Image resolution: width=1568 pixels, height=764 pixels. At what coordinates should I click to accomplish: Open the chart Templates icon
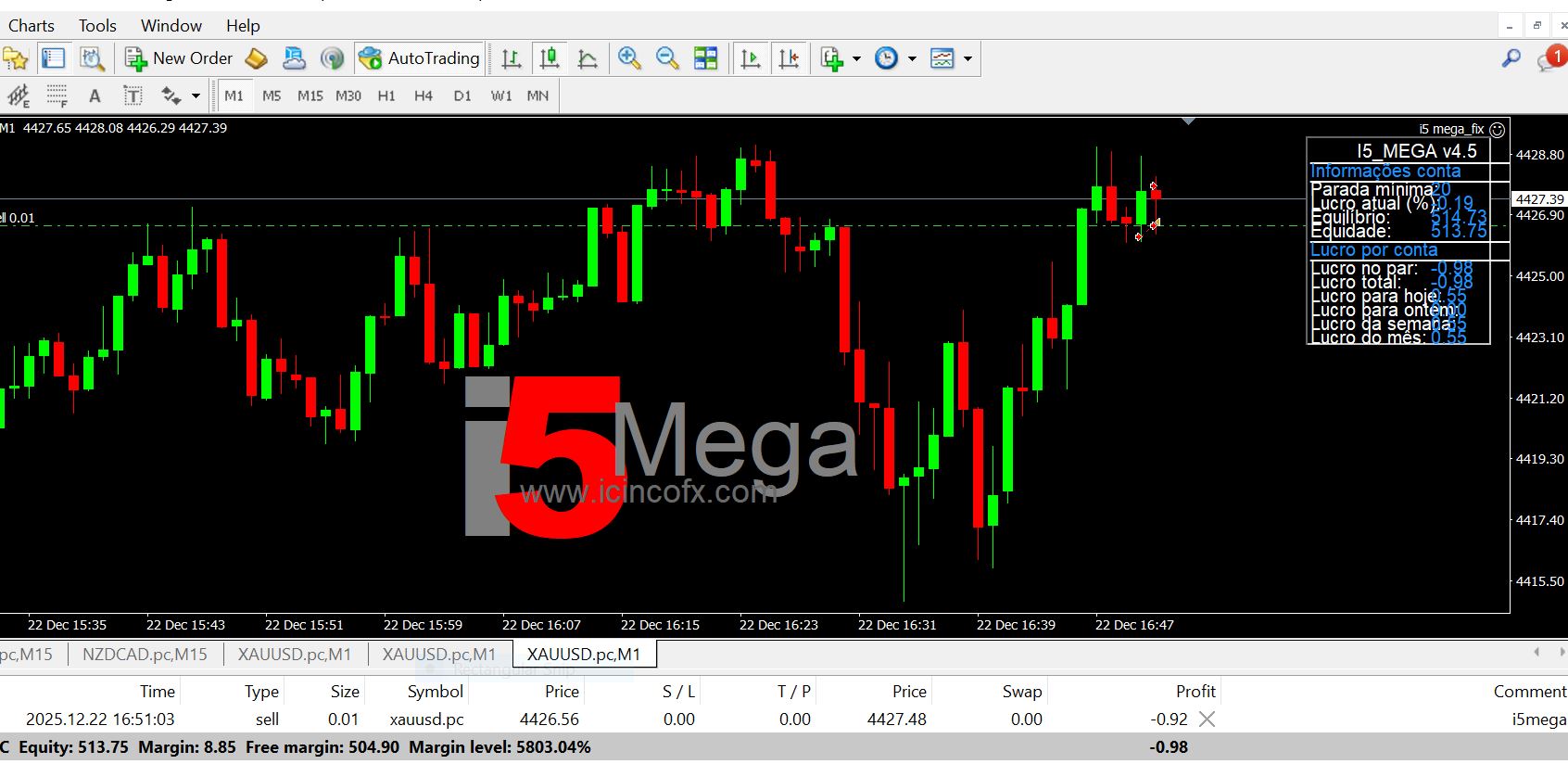tap(942, 58)
